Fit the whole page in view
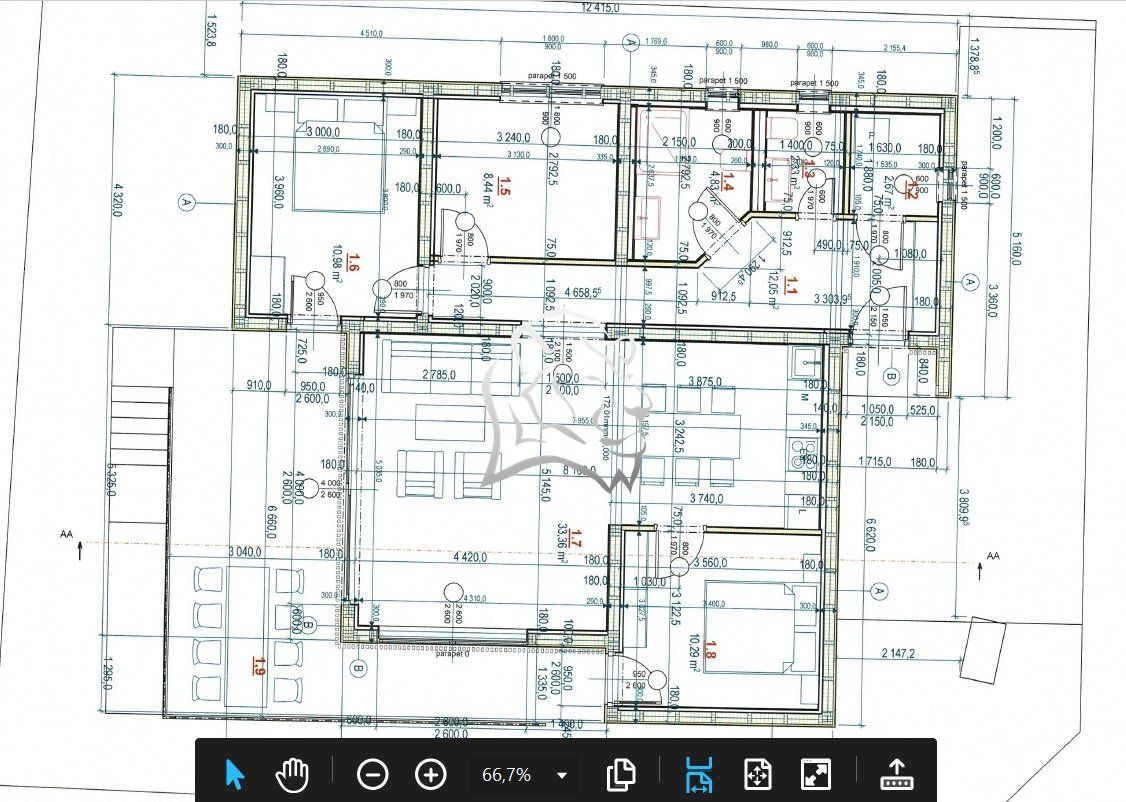The height and width of the screenshot is (802, 1126). [757, 774]
